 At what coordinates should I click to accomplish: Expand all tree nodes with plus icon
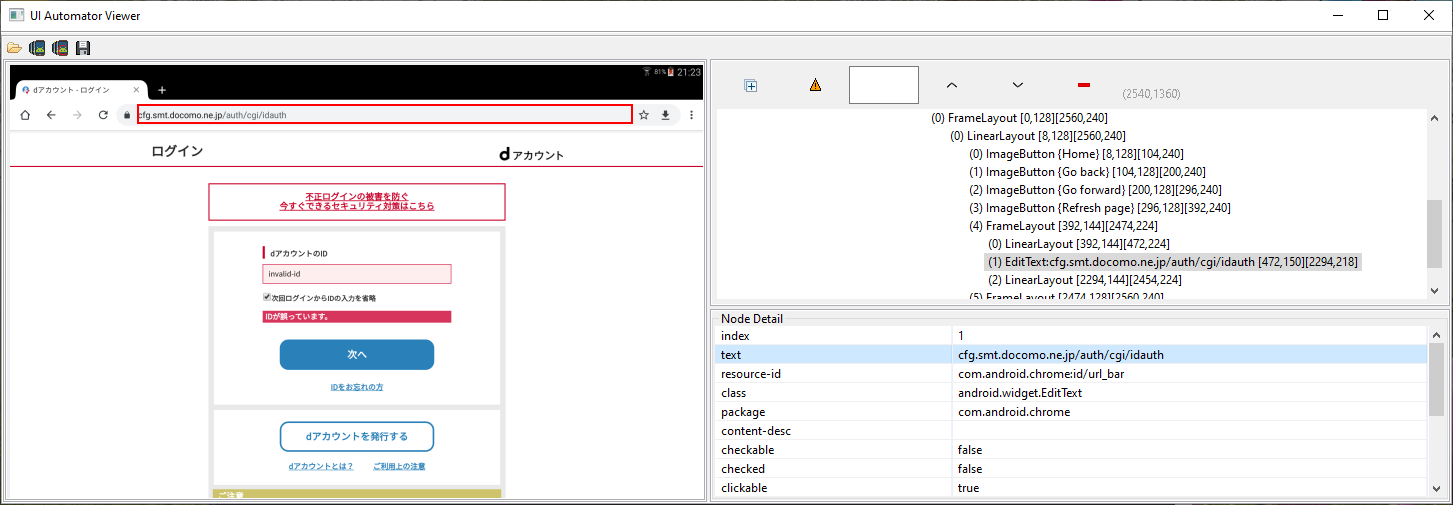tap(751, 85)
